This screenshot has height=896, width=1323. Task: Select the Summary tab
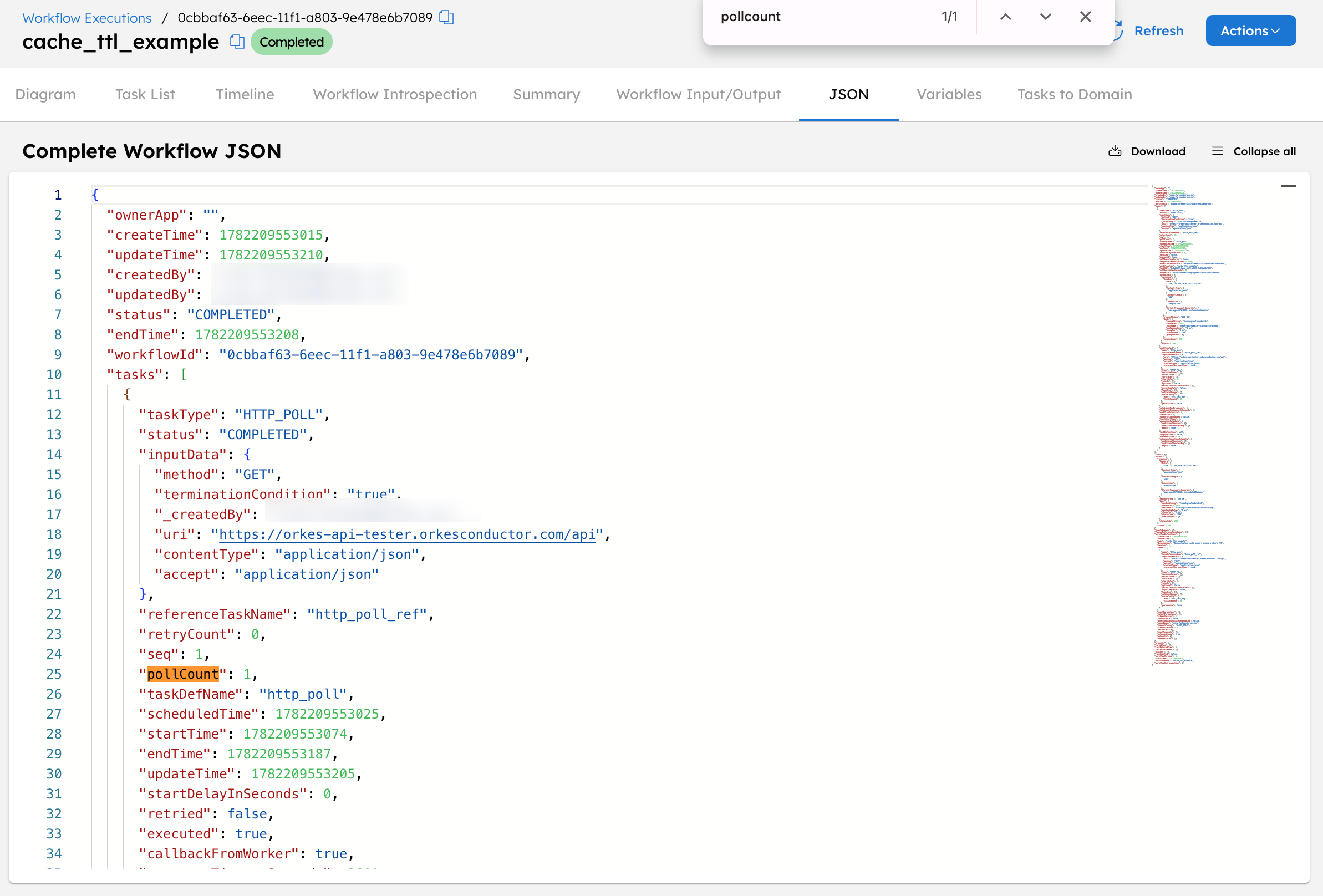click(547, 94)
